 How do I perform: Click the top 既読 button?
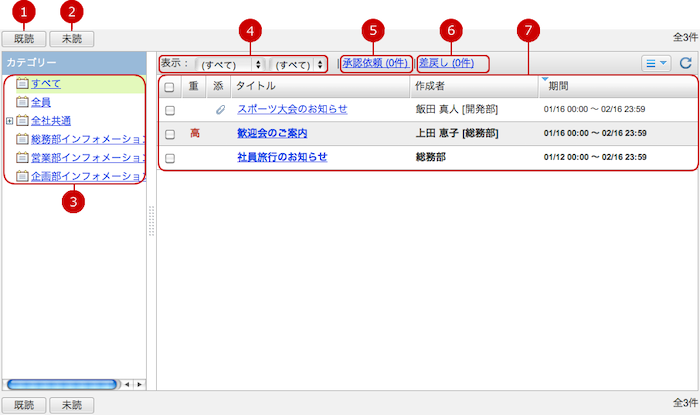(24, 39)
